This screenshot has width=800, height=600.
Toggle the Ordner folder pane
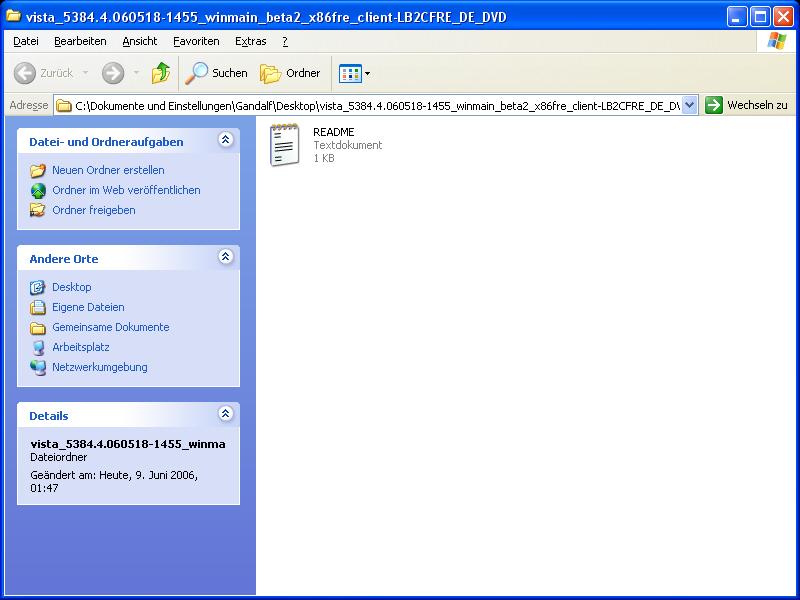290,73
